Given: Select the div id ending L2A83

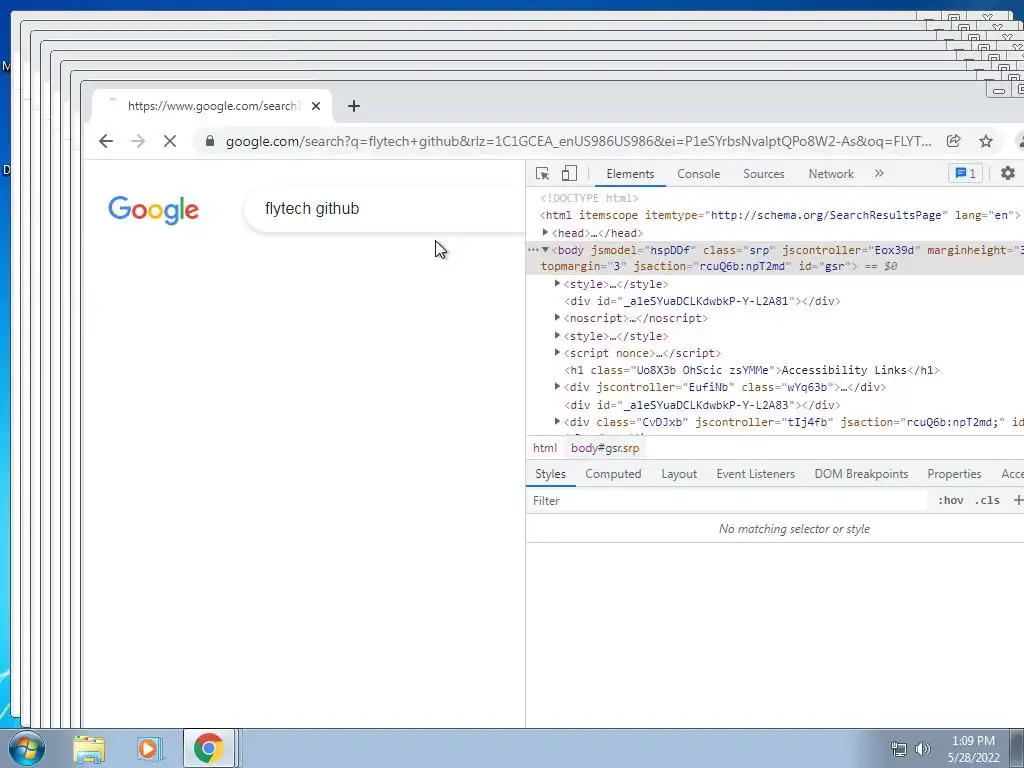Looking at the screenshot, I should [702, 405].
